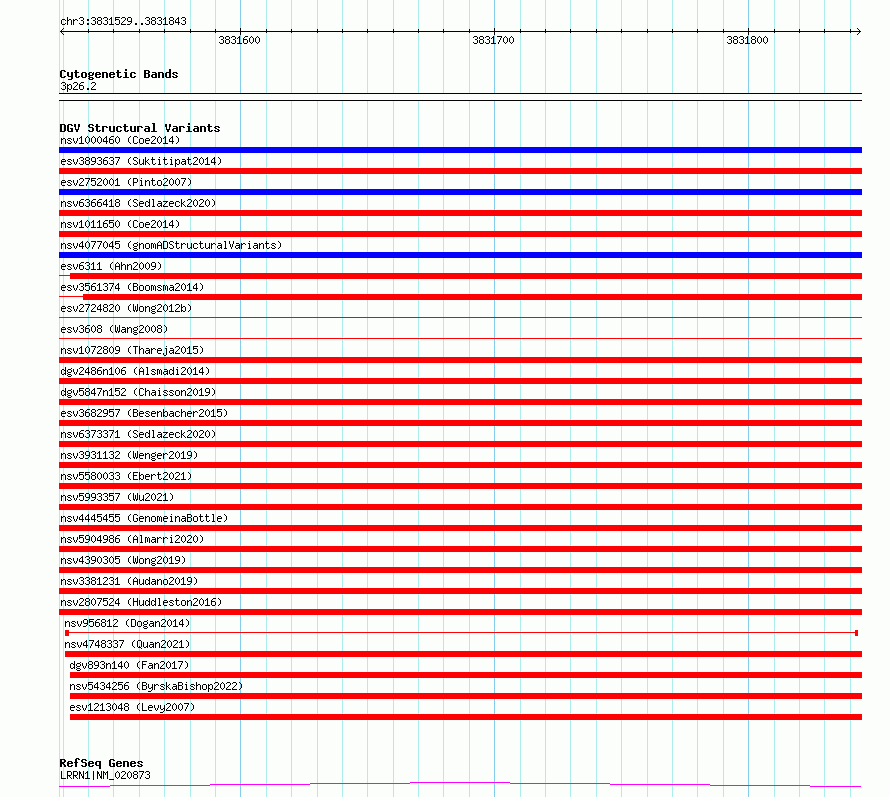Viewport: 890px width, 797px height.
Task: Click the blue bar under nsv4077045
Action: pos(460,255)
